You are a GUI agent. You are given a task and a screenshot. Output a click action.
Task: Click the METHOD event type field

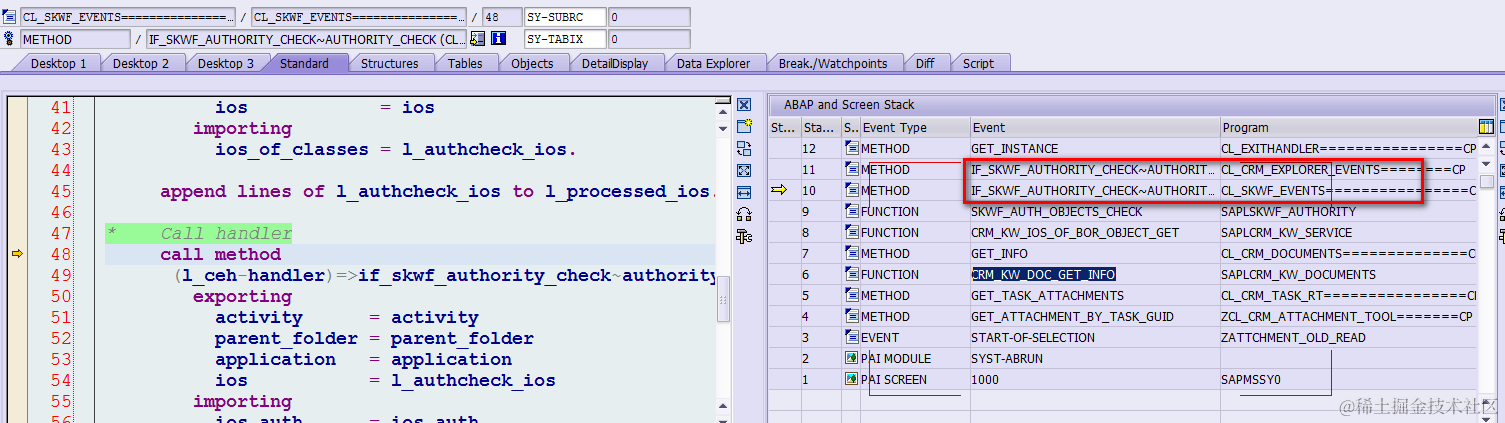pos(75,39)
